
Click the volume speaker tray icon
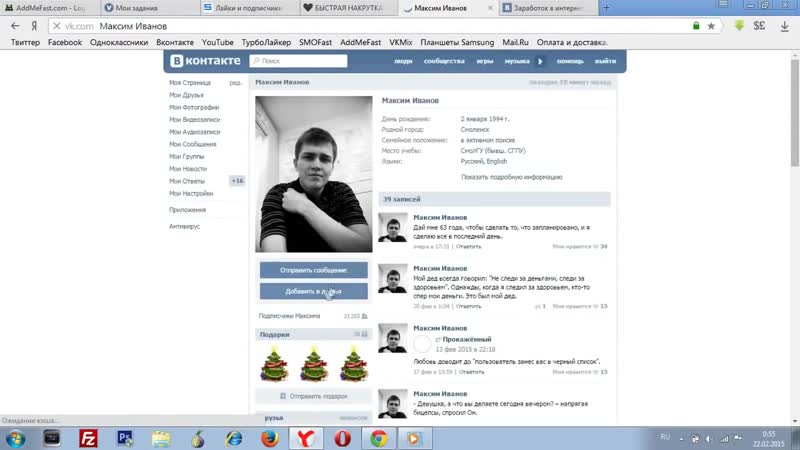pyautogui.click(x=709, y=438)
